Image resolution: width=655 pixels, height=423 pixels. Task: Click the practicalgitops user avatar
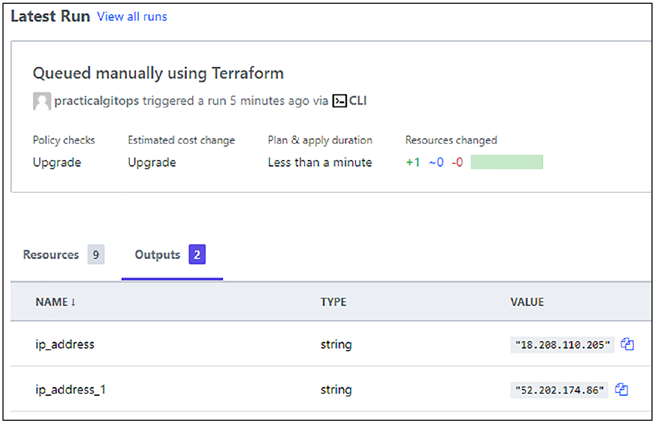pyautogui.click(x=42, y=101)
